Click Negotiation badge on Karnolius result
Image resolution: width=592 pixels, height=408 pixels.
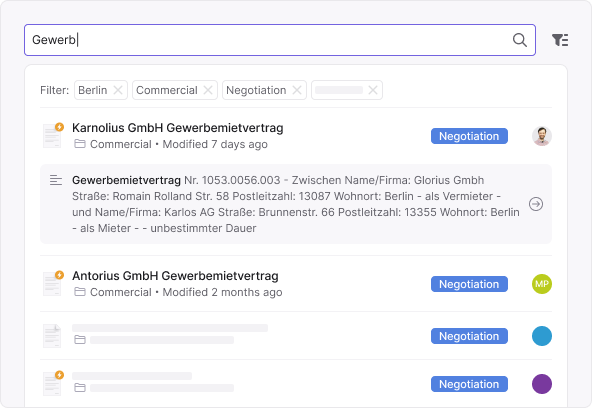[469, 136]
